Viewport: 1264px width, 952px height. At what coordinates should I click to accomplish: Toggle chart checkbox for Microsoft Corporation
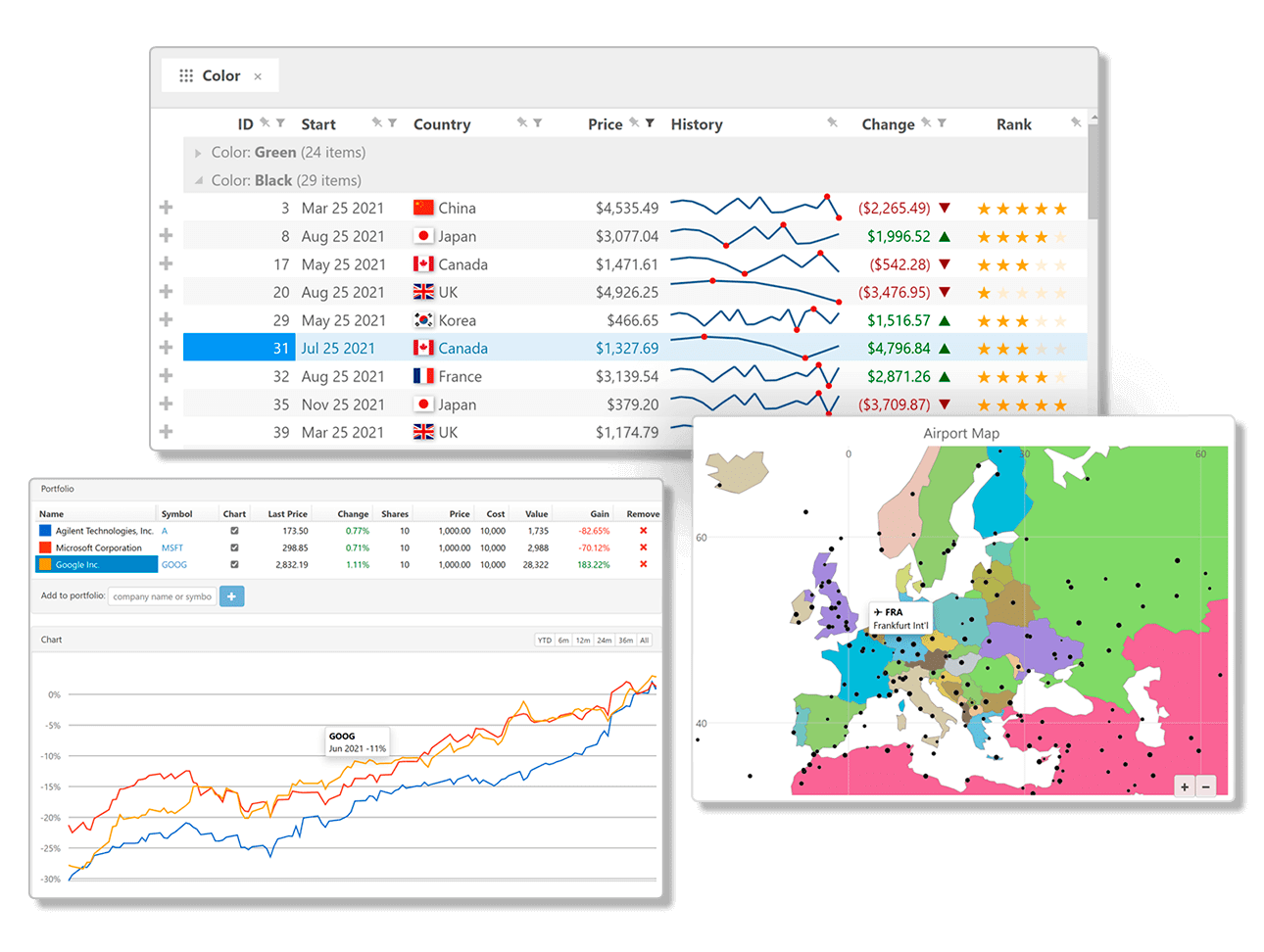[234, 547]
